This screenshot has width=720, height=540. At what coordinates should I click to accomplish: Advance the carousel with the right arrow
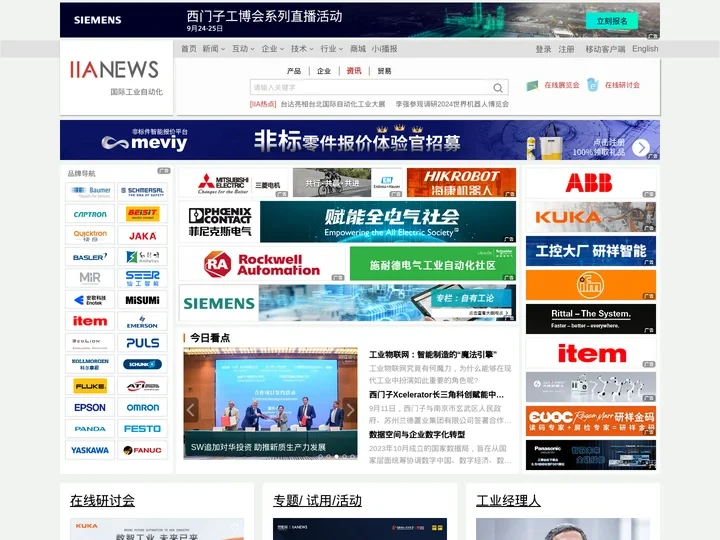click(350, 410)
